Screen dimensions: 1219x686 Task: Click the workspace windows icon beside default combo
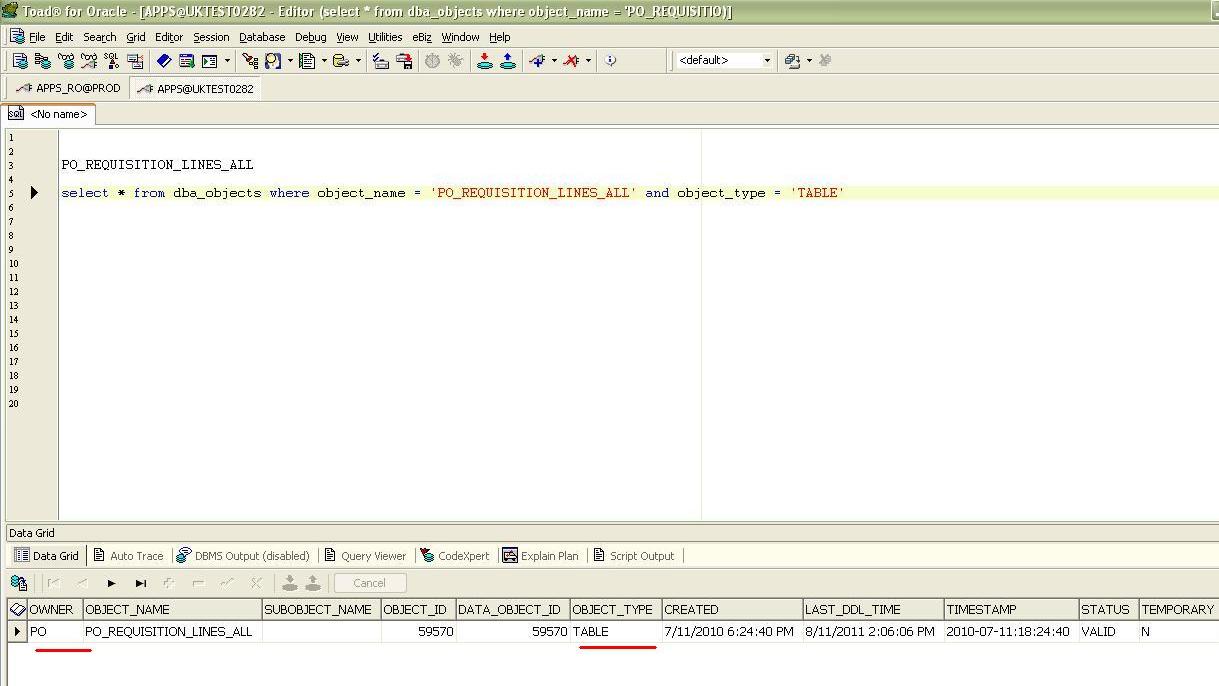click(793, 60)
